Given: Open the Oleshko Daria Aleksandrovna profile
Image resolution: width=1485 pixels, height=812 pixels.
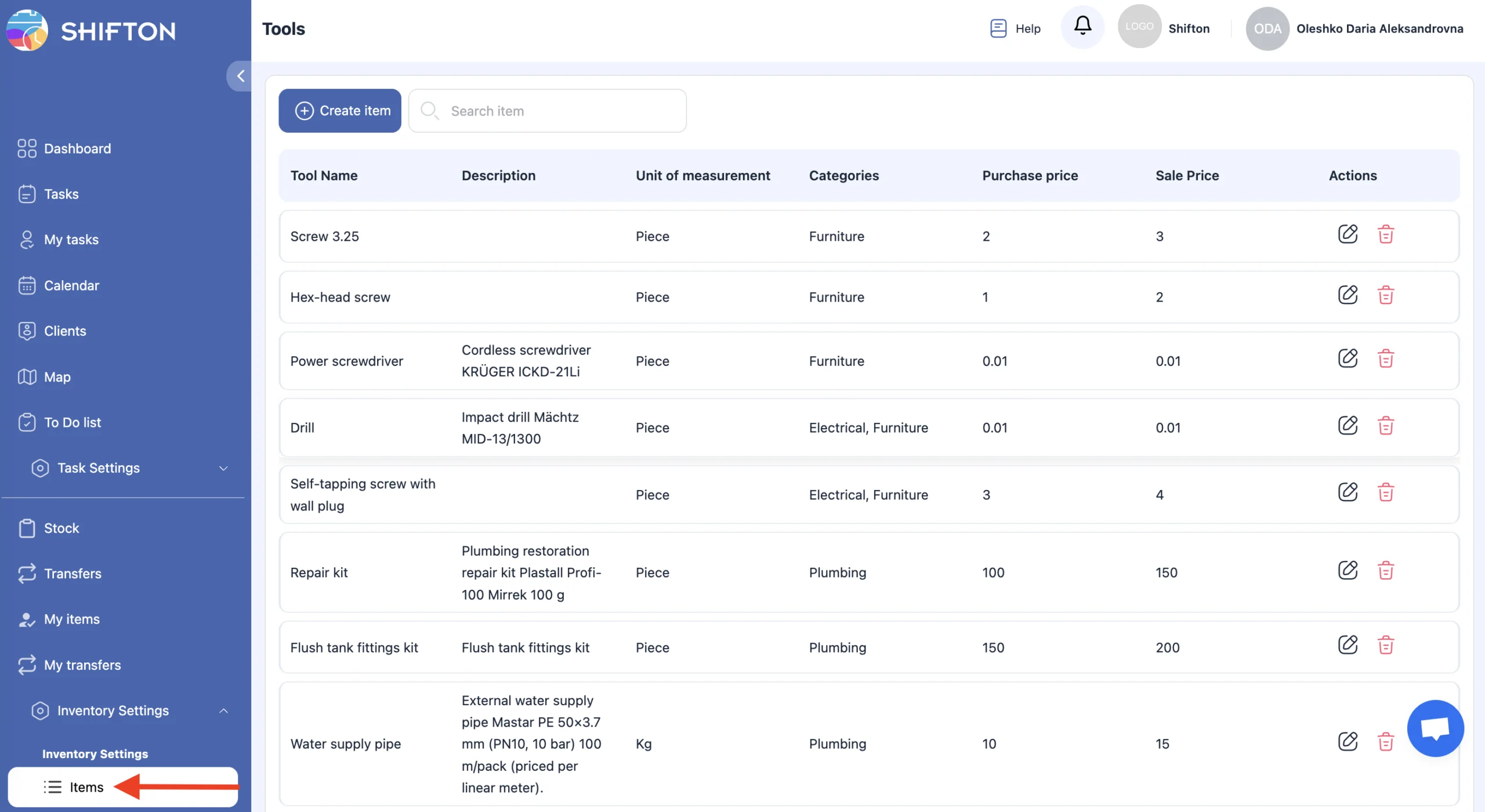Looking at the screenshot, I should [x=1379, y=28].
